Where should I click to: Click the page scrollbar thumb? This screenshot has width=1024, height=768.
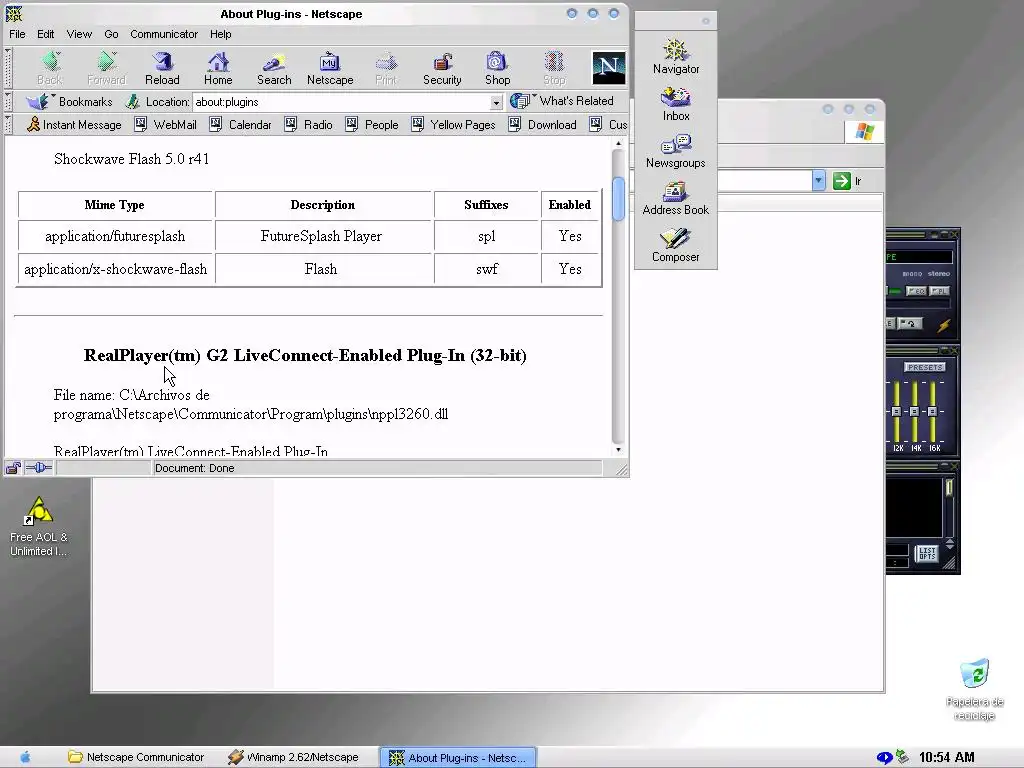[x=618, y=199]
